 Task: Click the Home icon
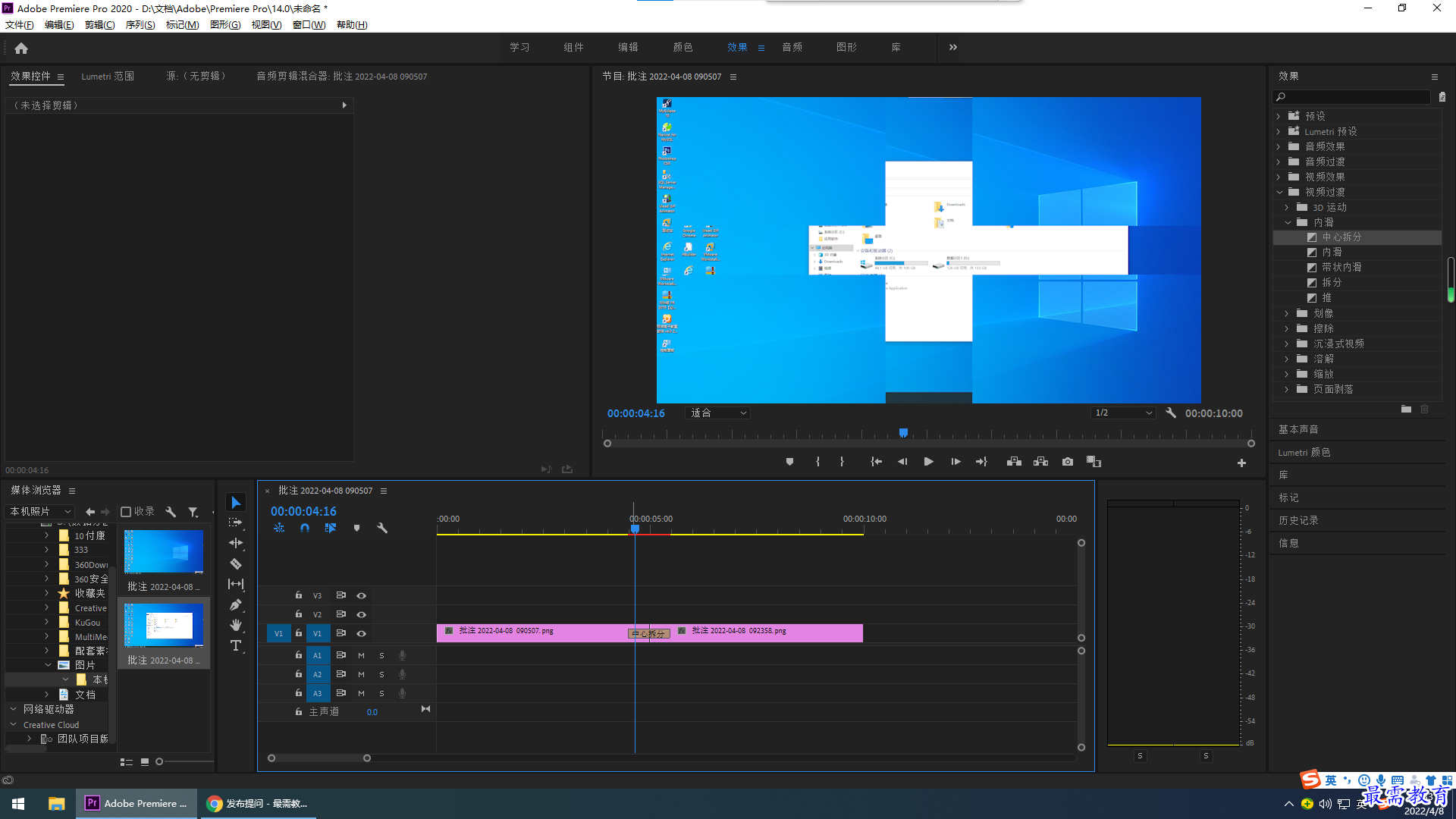[21, 48]
